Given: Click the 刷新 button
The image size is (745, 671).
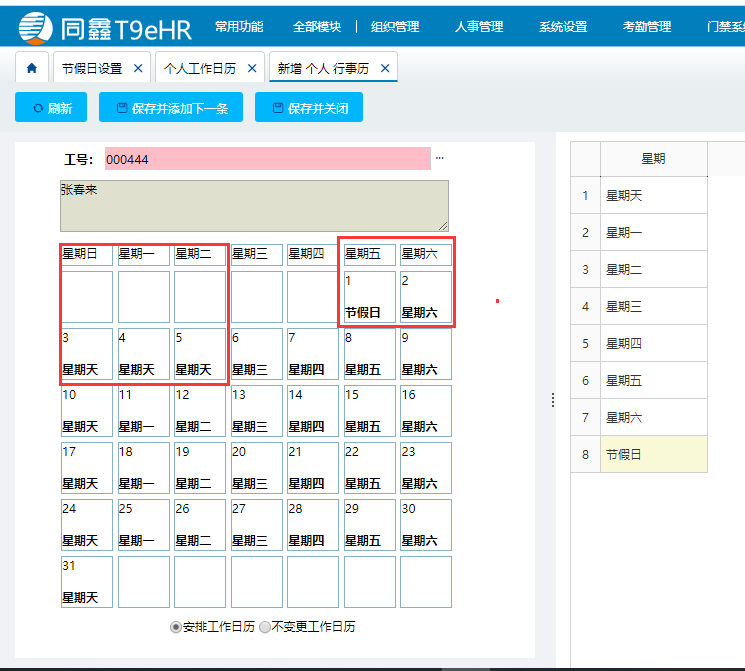Looking at the screenshot, I should (51, 108).
